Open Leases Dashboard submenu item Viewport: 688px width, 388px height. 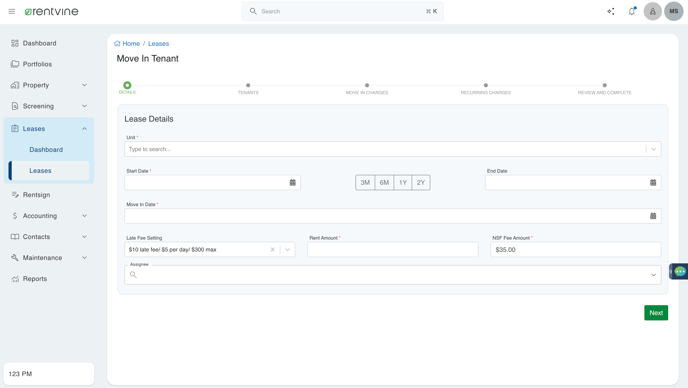[46, 150]
